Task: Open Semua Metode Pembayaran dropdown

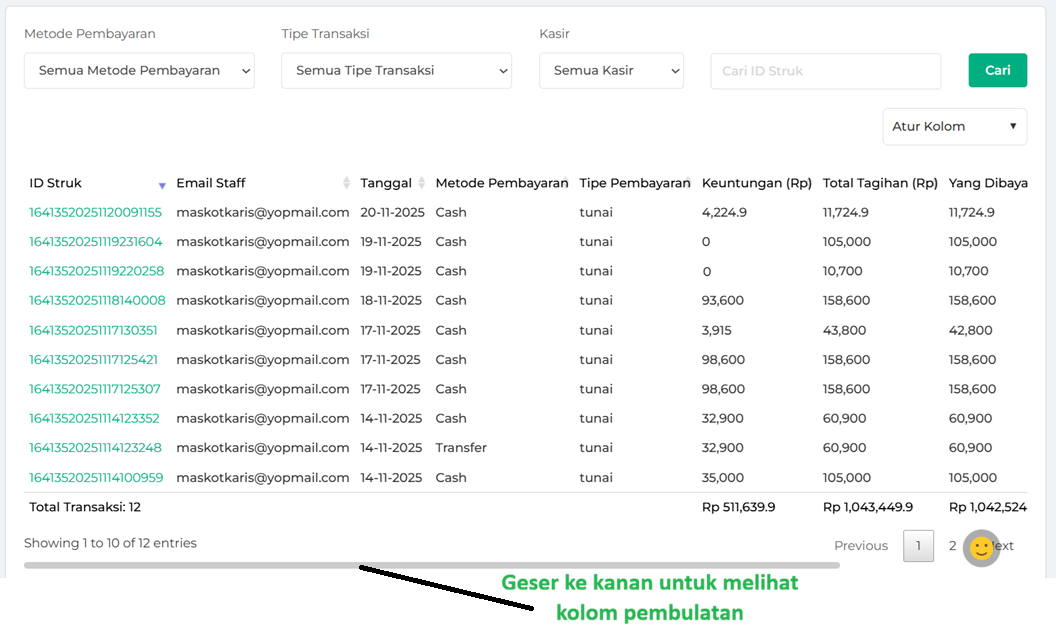Action: (139, 71)
